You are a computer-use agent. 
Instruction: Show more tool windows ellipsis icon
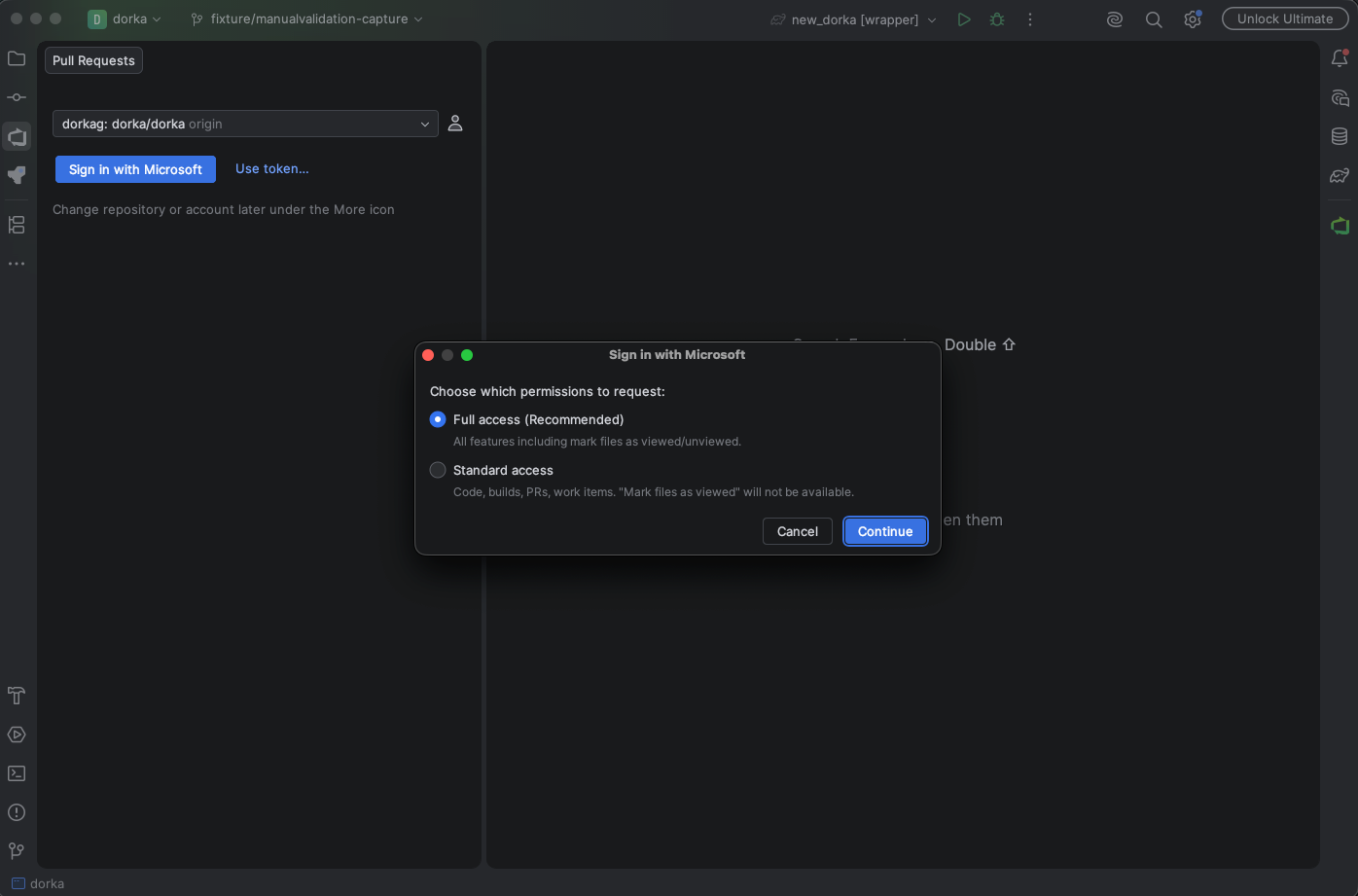point(17,264)
